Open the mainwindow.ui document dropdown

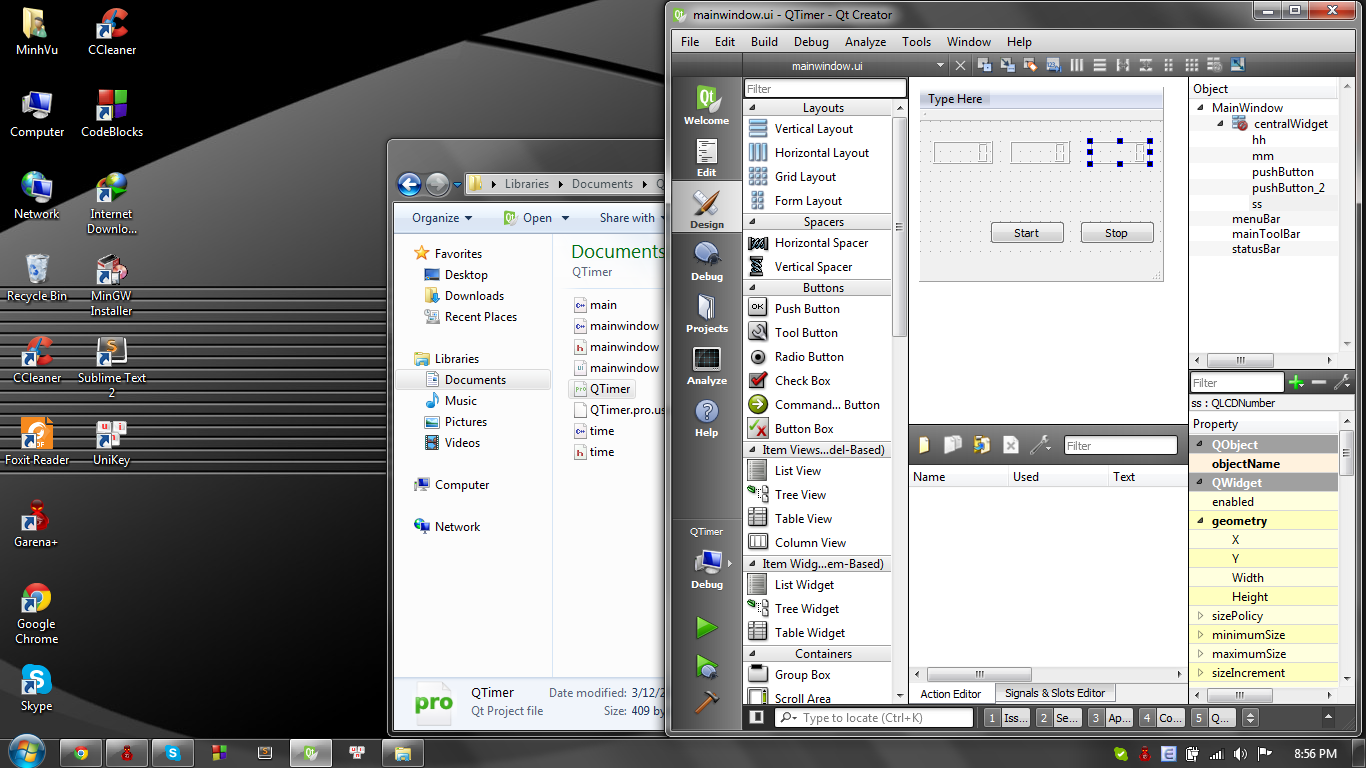coord(940,66)
